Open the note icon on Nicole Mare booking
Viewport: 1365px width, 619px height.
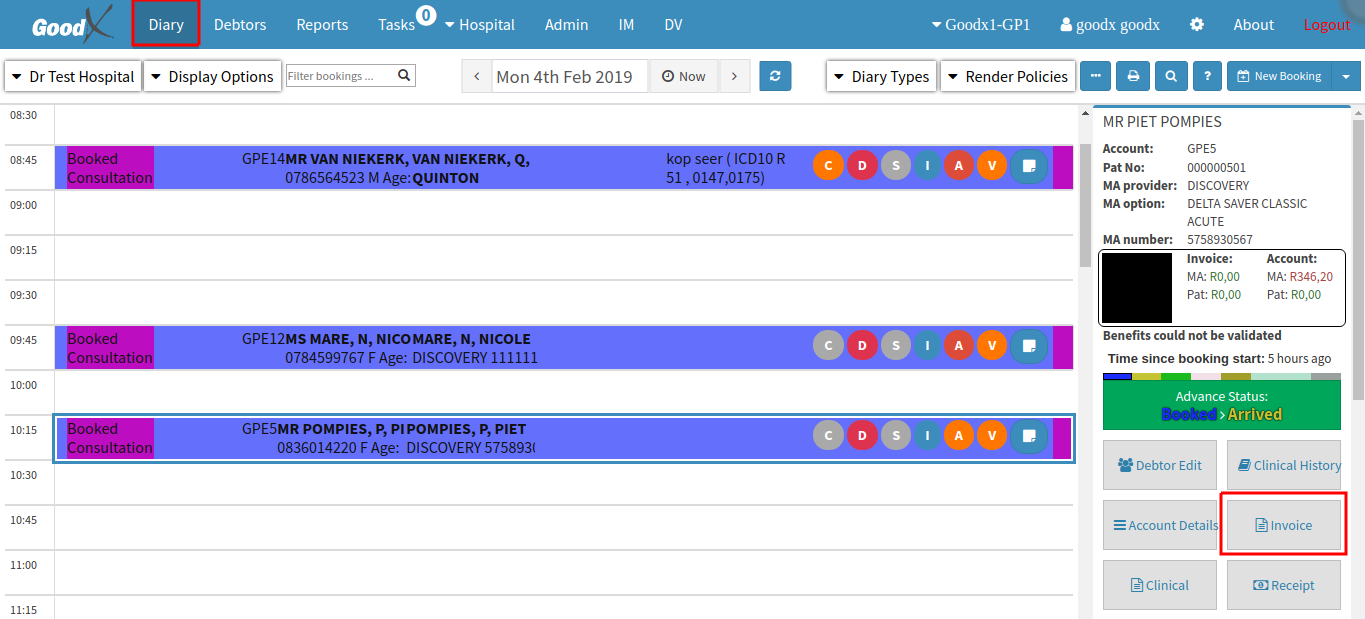tap(1028, 345)
